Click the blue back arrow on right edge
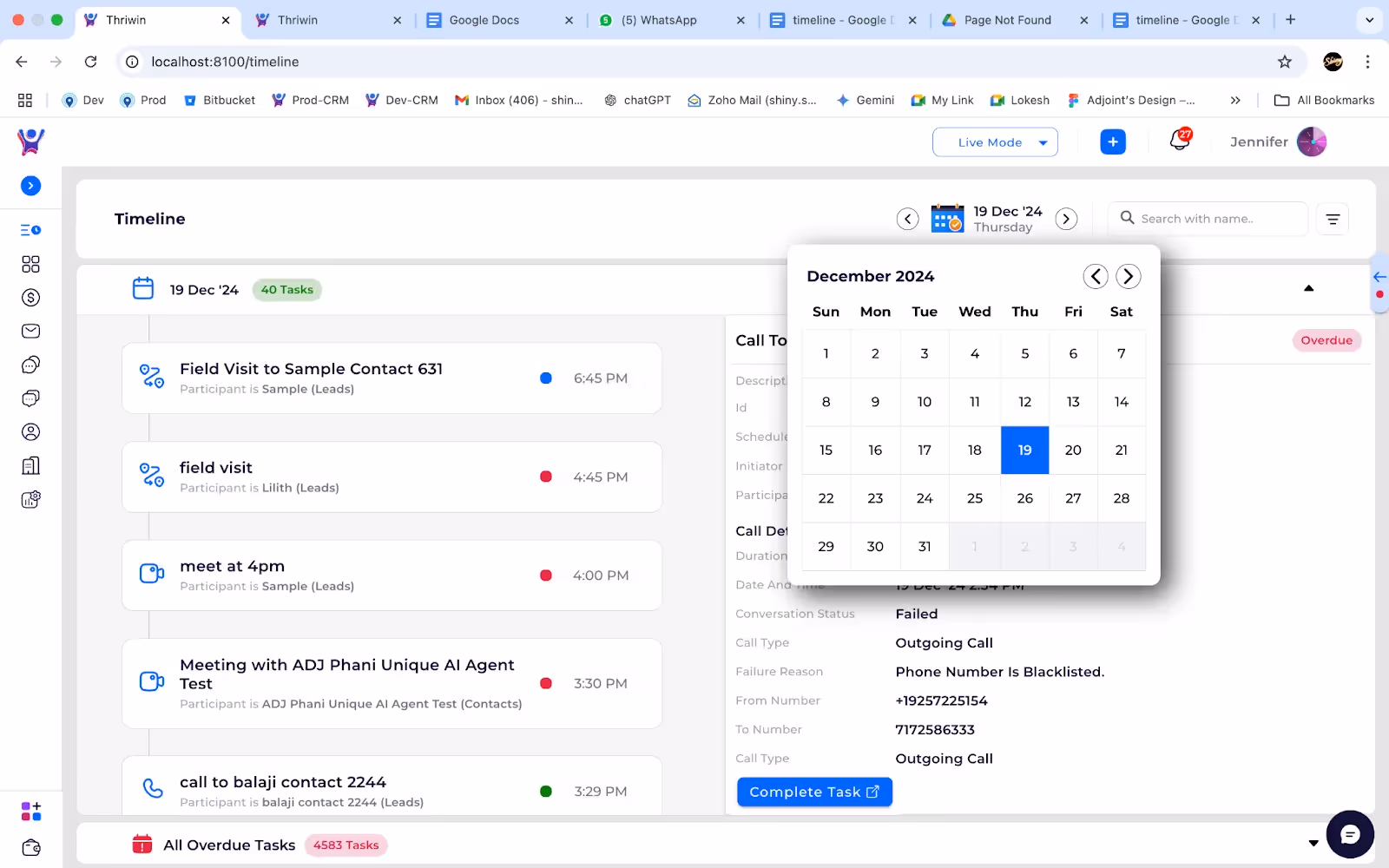Viewport: 1389px width, 868px height. (1379, 277)
